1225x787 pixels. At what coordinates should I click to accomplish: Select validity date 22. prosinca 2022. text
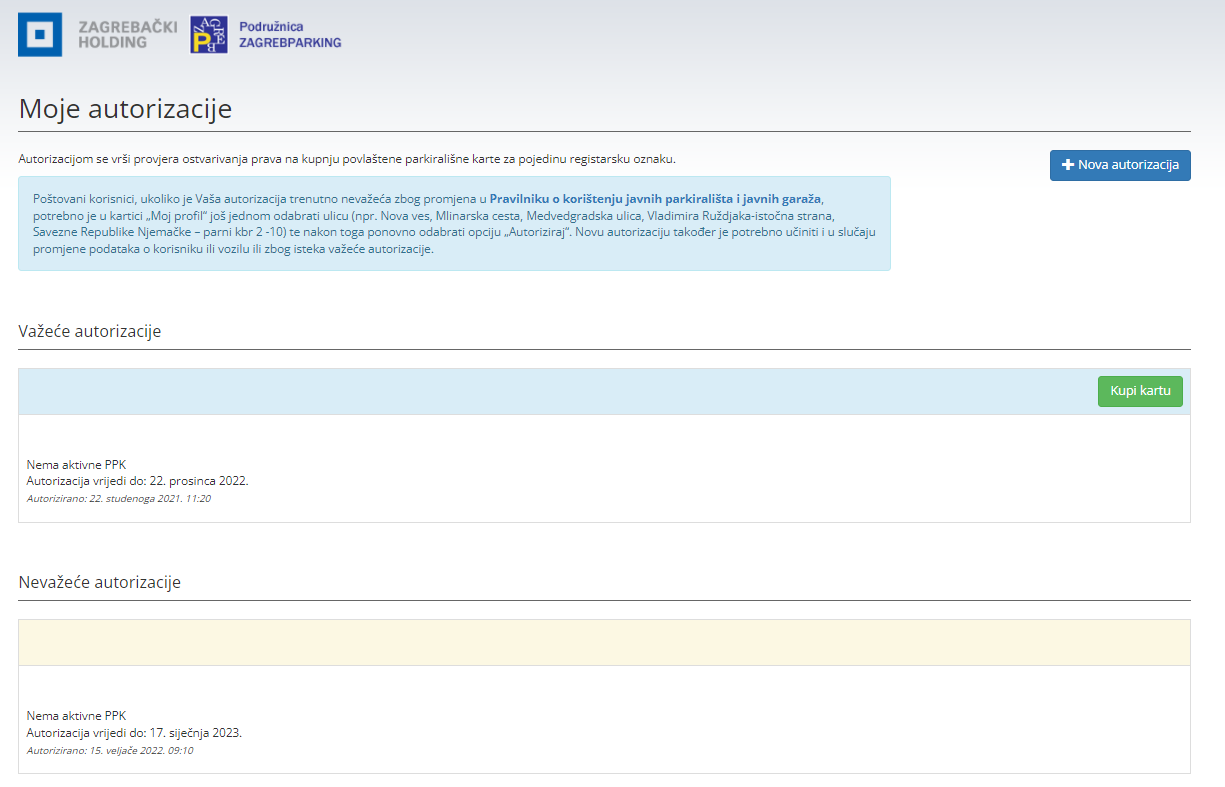198,481
